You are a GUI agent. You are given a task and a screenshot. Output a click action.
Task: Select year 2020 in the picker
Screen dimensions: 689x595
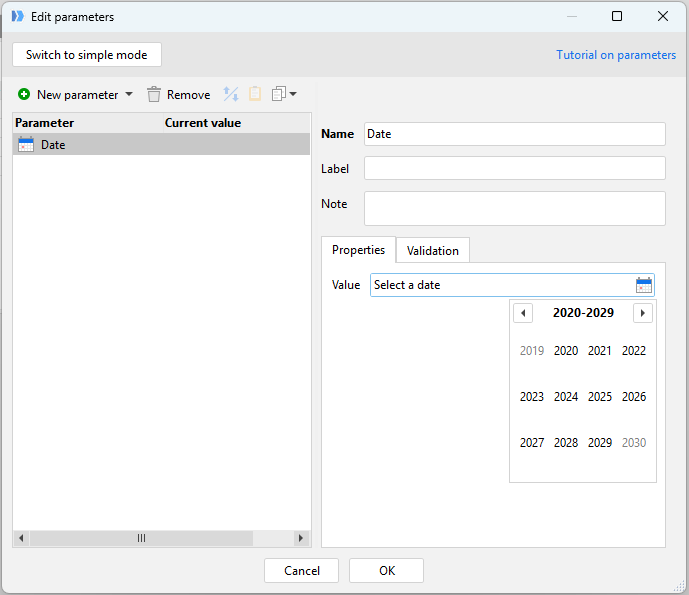tap(566, 351)
